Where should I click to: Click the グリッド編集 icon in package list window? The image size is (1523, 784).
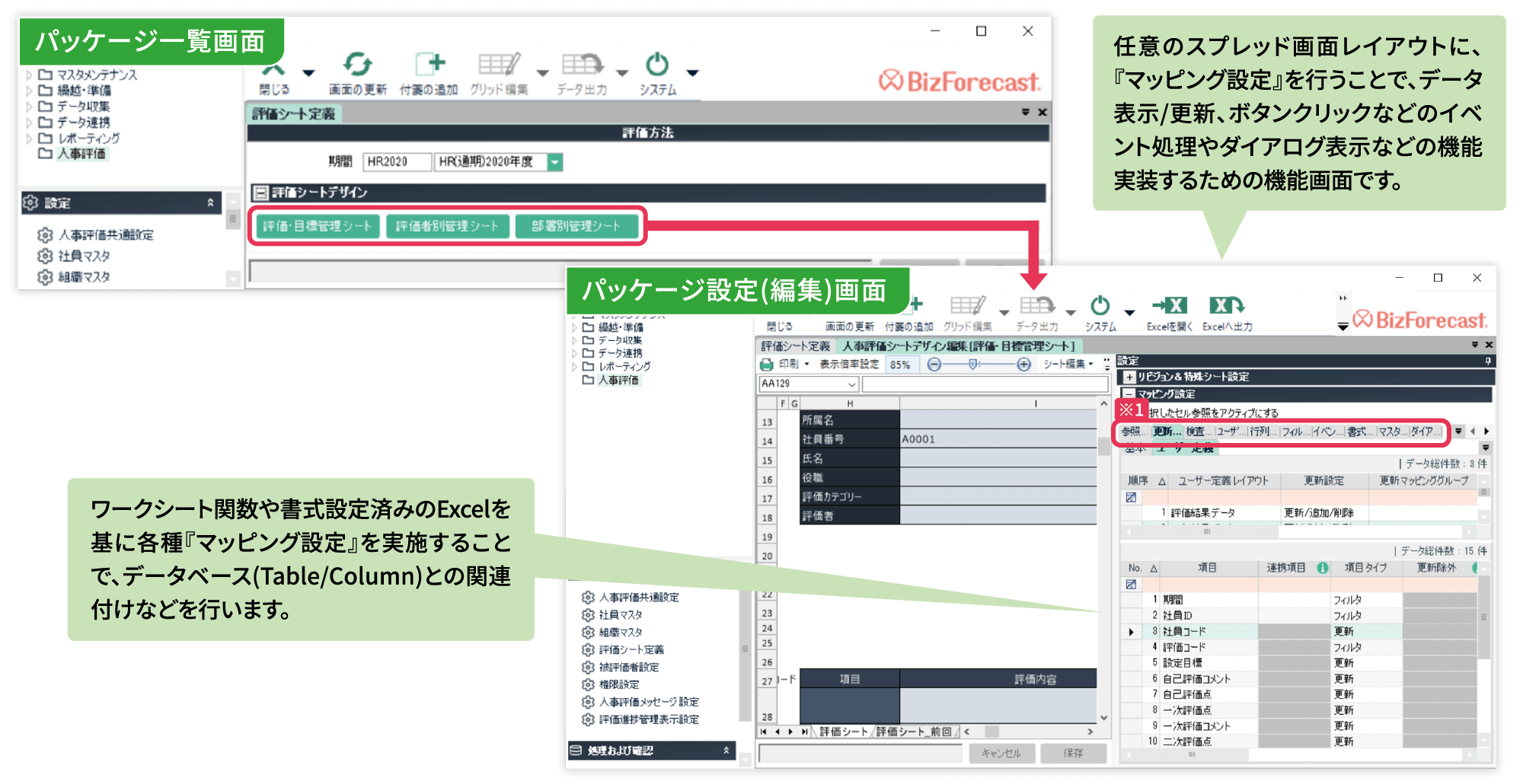[500, 64]
